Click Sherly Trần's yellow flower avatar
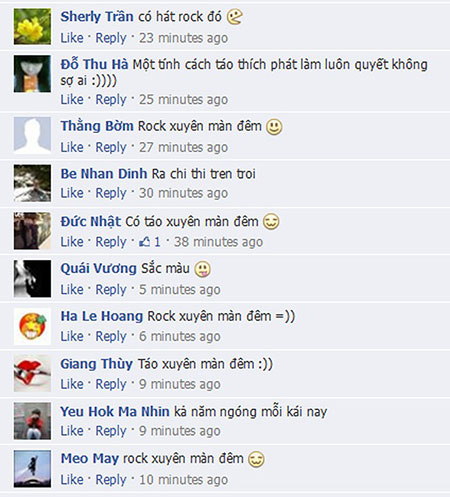450x497 pixels. (x=32, y=26)
